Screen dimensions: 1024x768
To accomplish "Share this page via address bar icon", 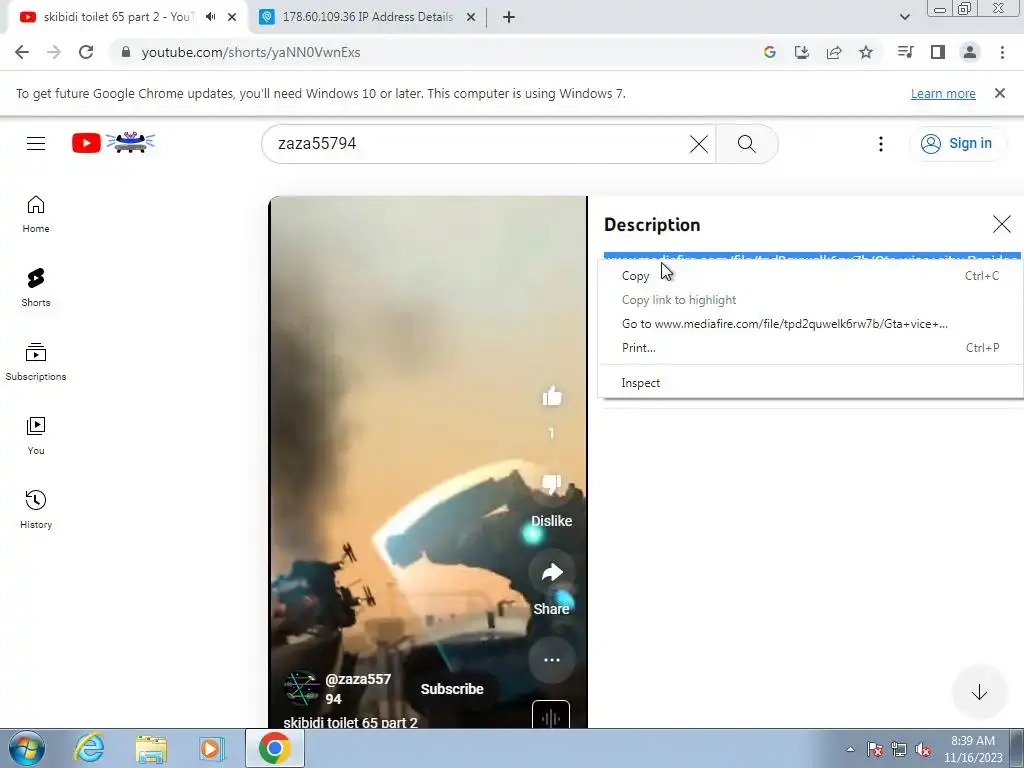I will pyautogui.click(x=834, y=52).
